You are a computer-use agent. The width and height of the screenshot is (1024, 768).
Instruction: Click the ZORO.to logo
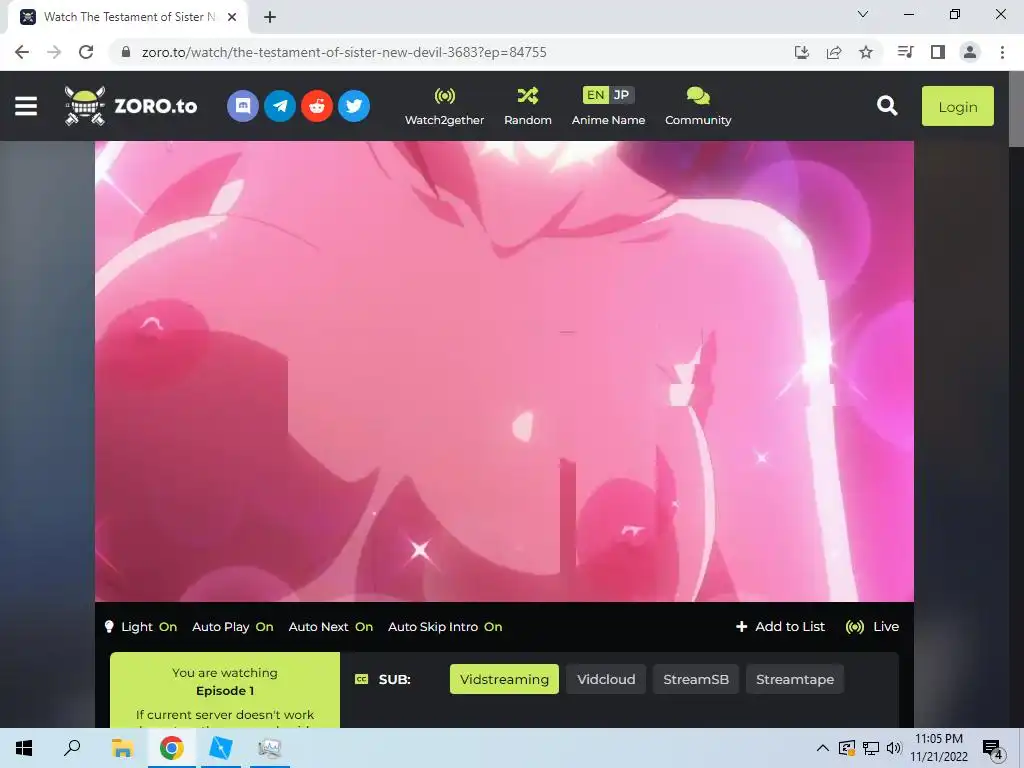coord(131,106)
